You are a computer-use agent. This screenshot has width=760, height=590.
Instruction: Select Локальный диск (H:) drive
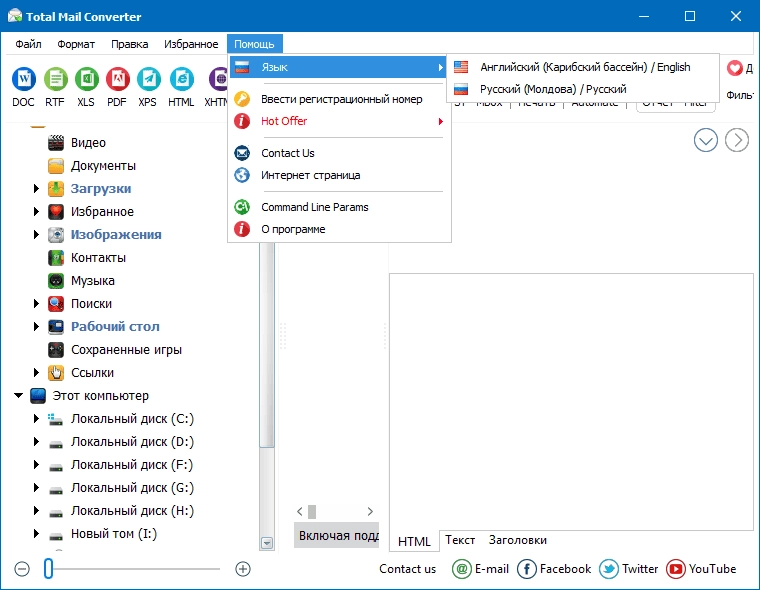click(x=121, y=511)
